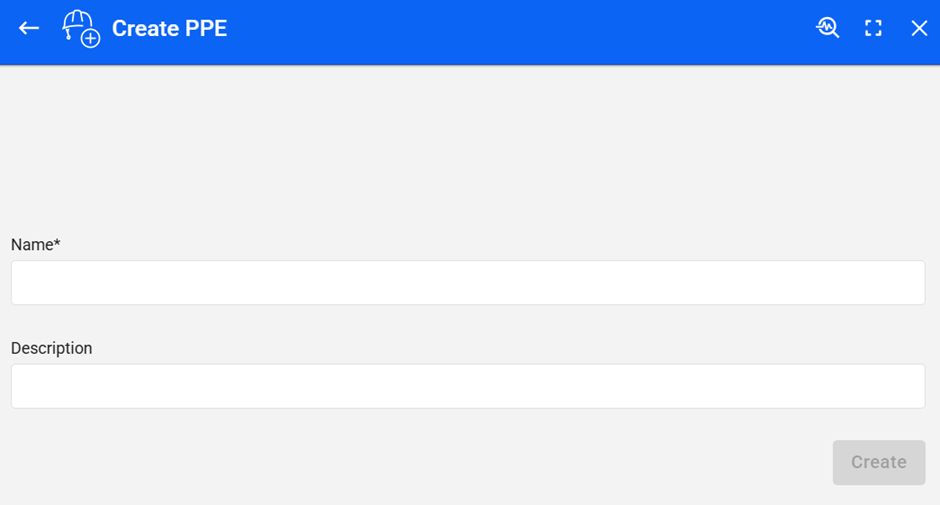Expand the dialog to fullscreen
This screenshot has width=940, height=505.
click(874, 28)
